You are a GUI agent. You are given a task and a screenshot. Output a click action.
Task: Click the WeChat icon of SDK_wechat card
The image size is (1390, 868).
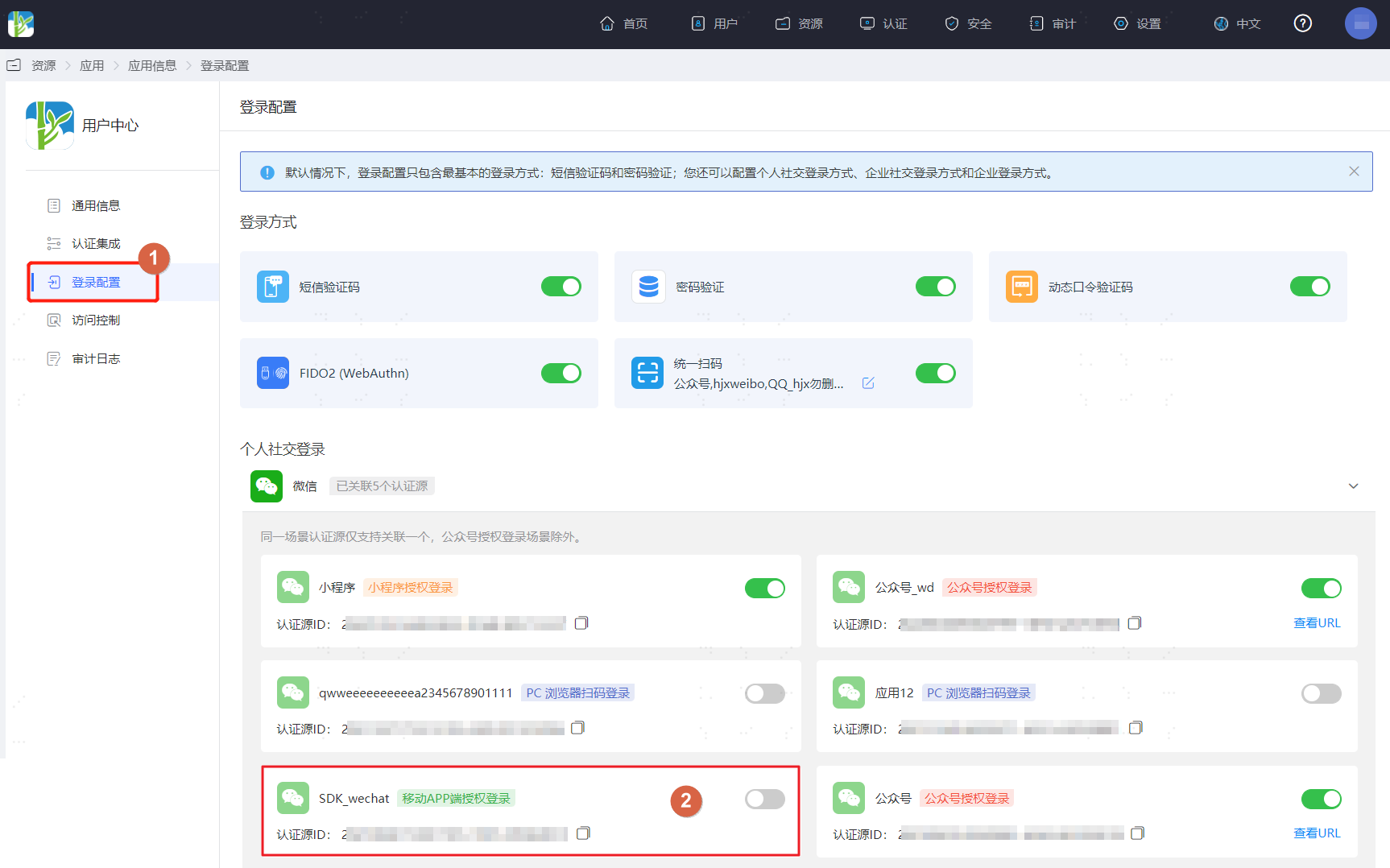(293, 798)
